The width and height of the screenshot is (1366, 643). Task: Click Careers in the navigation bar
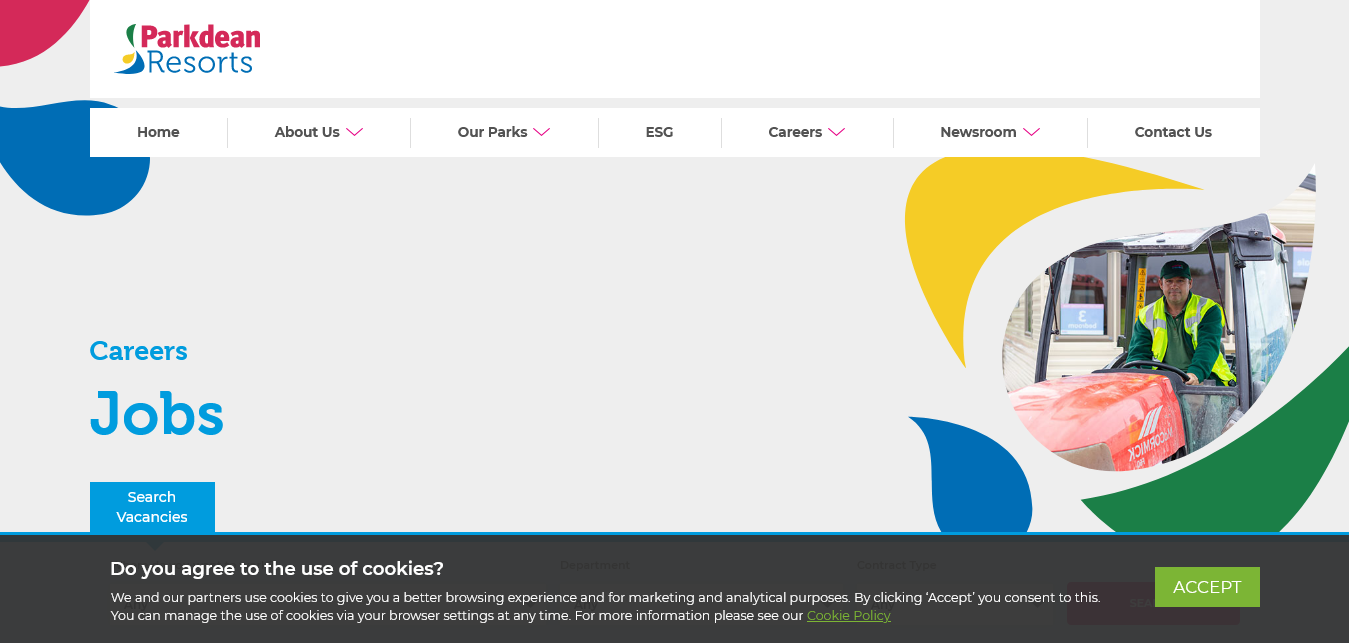pyautogui.click(x=795, y=132)
